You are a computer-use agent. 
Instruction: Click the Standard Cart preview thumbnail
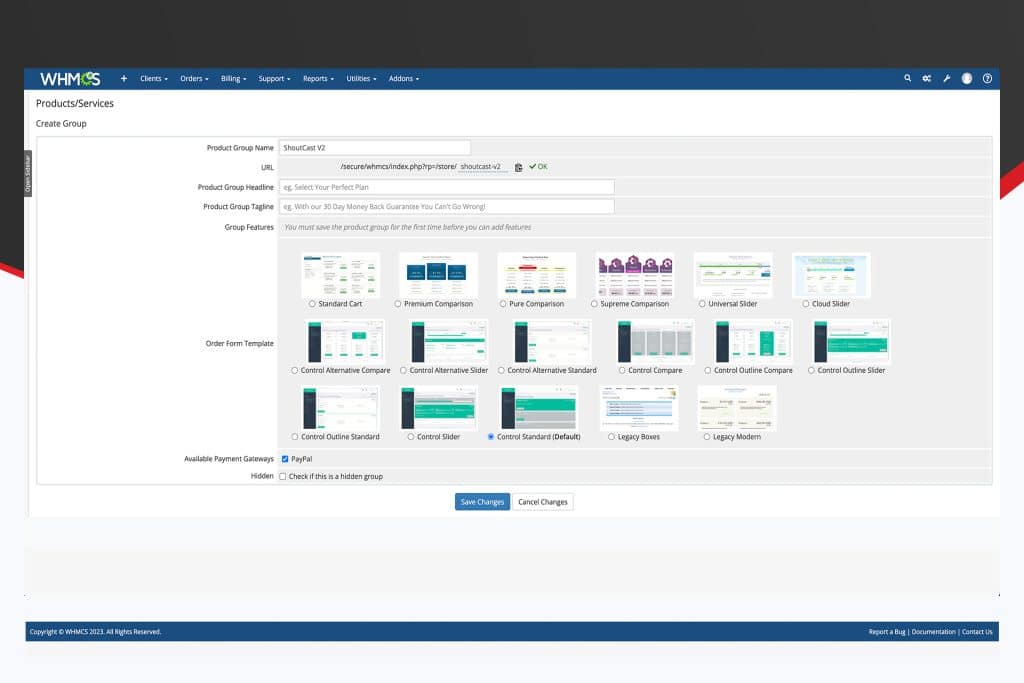point(340,275)
